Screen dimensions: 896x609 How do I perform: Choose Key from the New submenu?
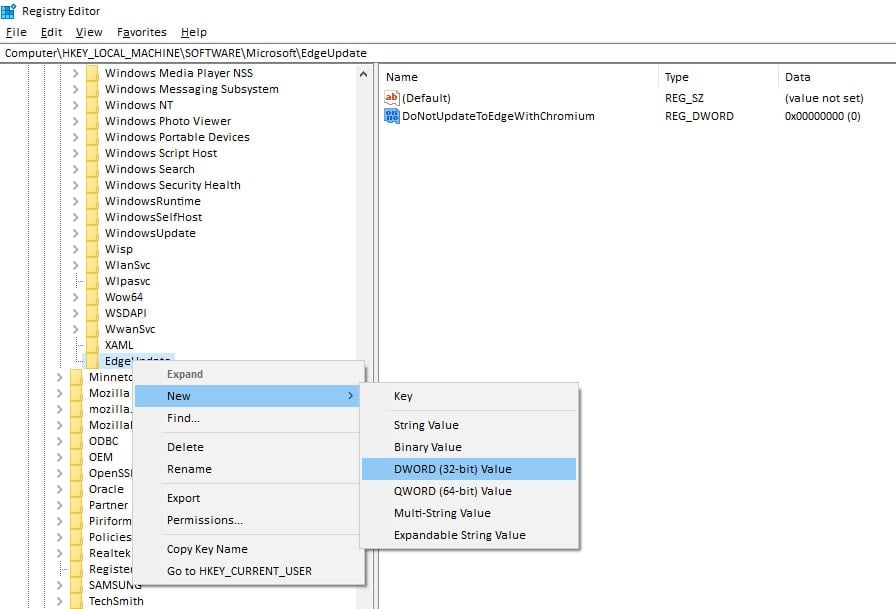pyautogui.click(x=469, y=396)
